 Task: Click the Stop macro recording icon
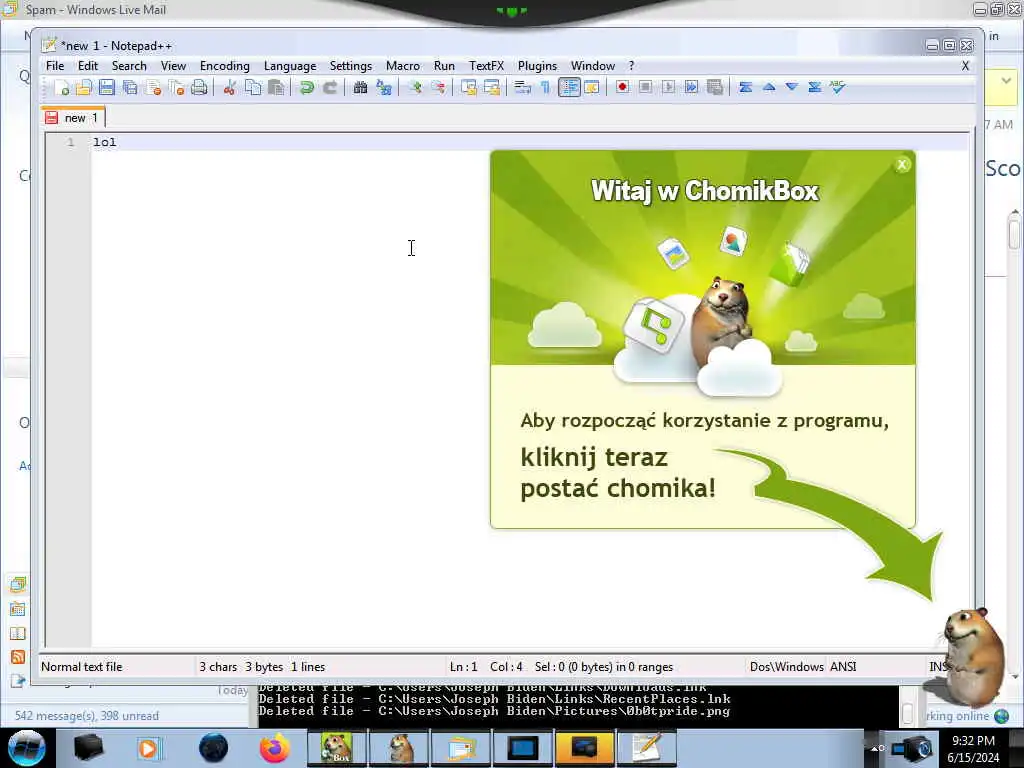click(645, 87)
